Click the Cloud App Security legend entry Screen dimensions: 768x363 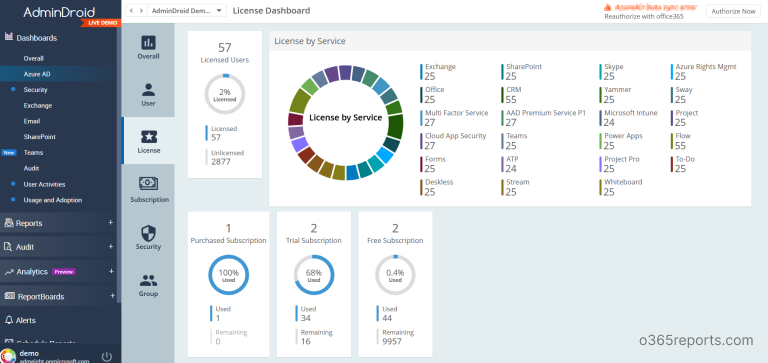coord(453,141)
